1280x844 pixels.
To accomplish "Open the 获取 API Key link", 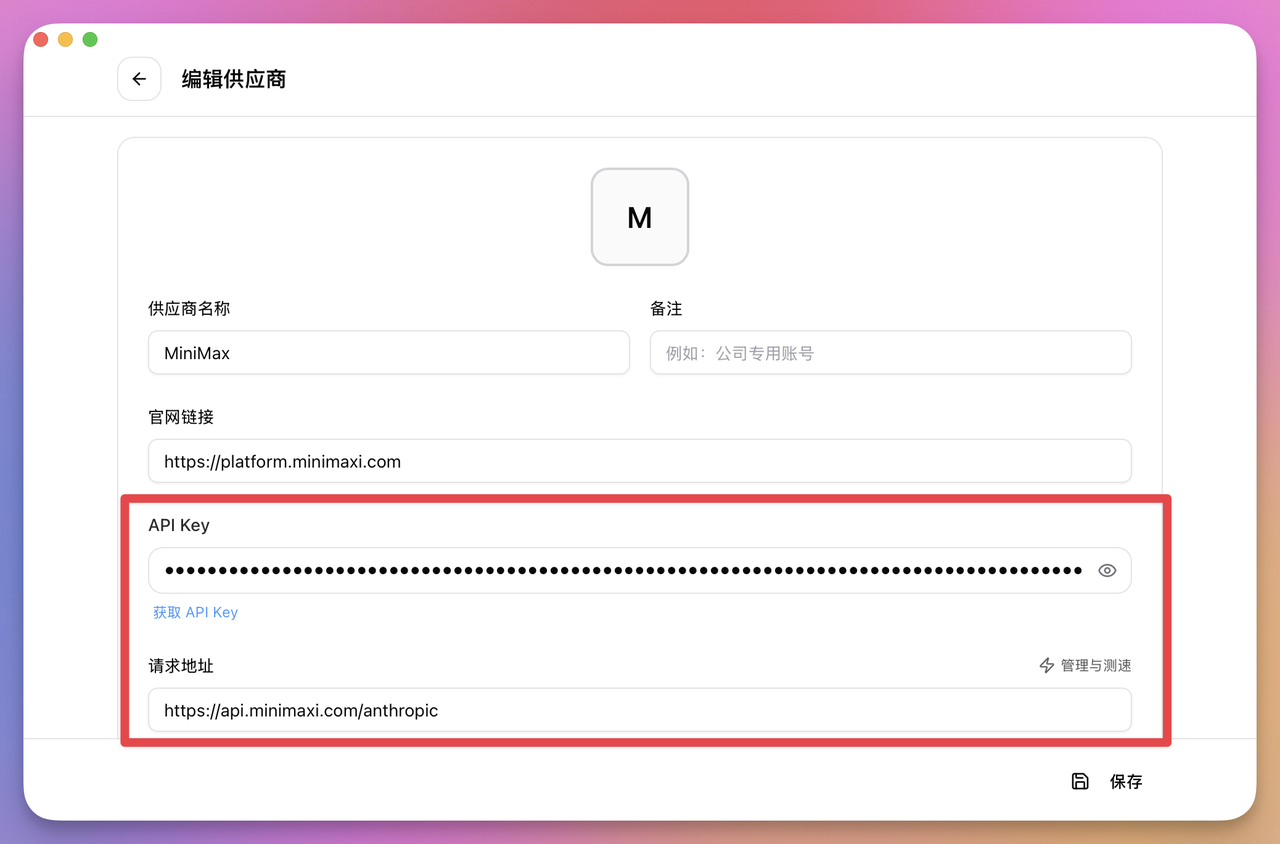I will 195,612.
